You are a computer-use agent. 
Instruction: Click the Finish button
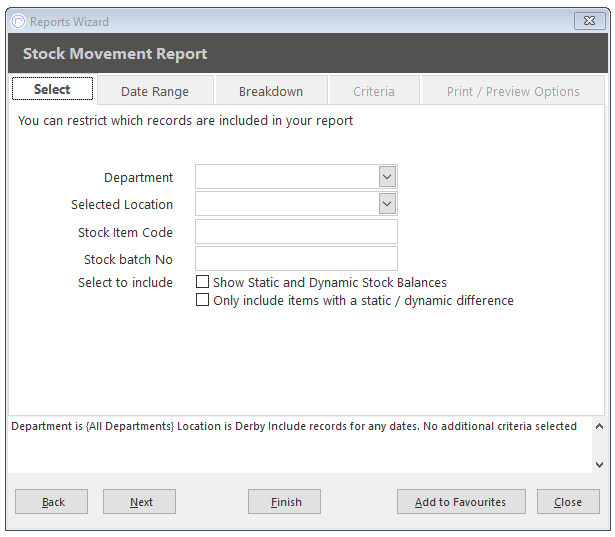[x=284, y=501]
